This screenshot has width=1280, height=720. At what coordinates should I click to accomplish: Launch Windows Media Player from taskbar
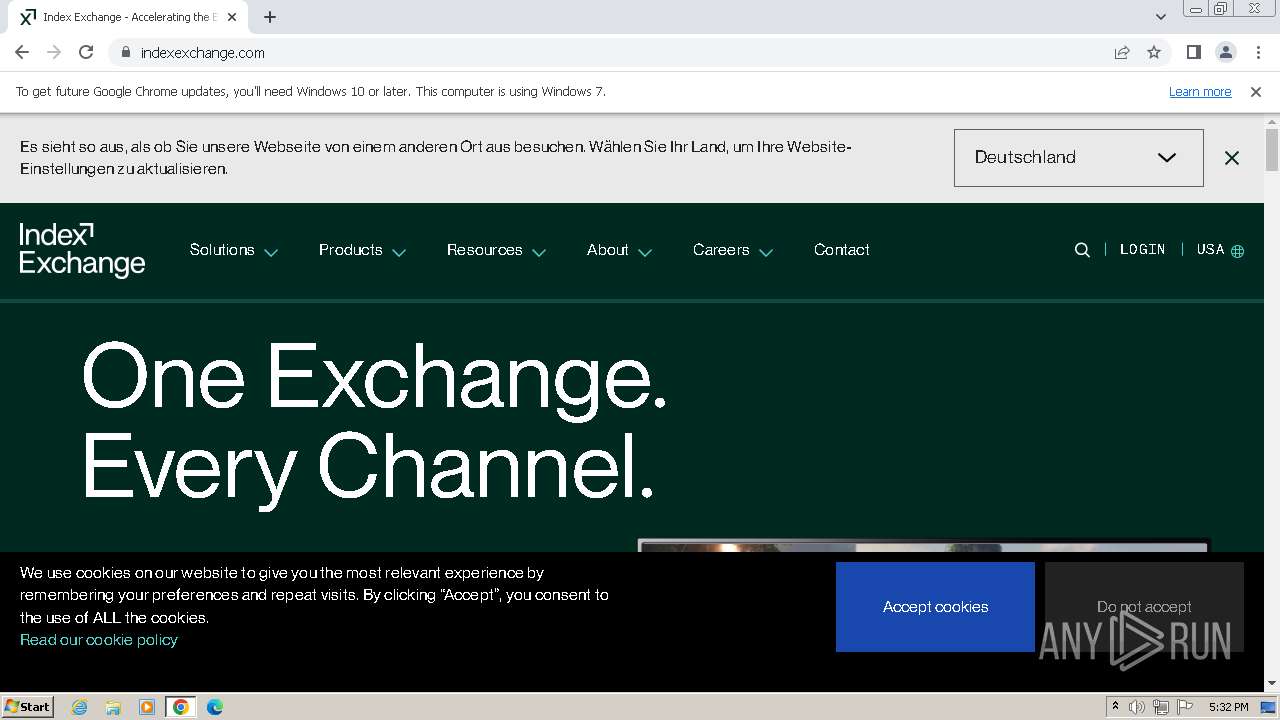tap(147, 707)
